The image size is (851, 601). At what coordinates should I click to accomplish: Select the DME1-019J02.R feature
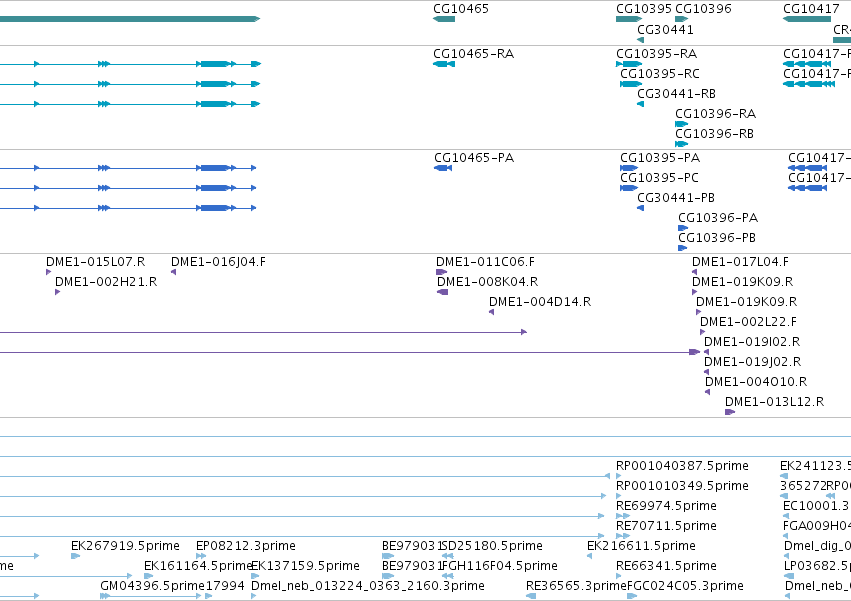click(x=752, y=363)
